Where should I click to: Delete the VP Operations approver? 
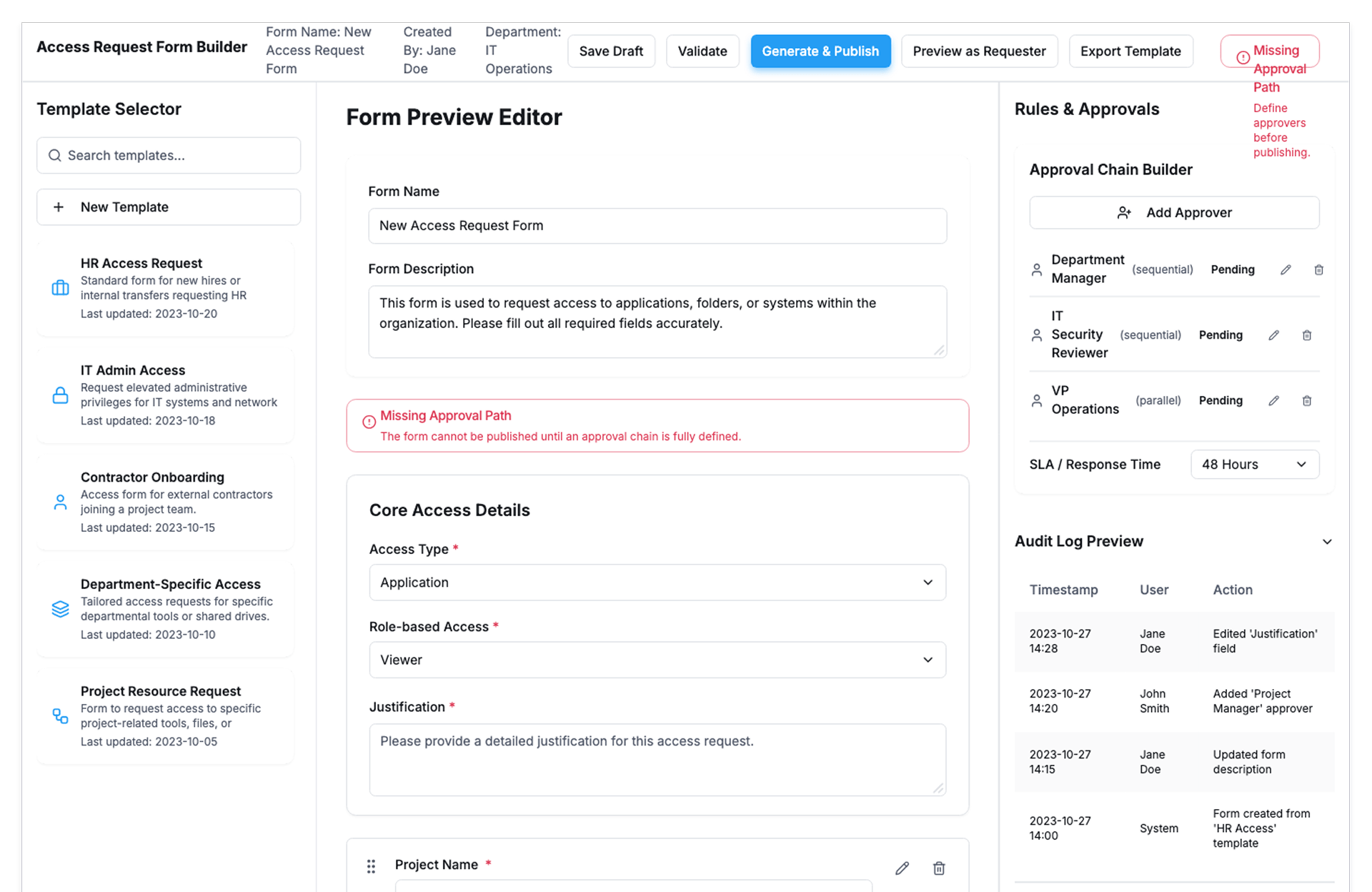pos(1306,401)
